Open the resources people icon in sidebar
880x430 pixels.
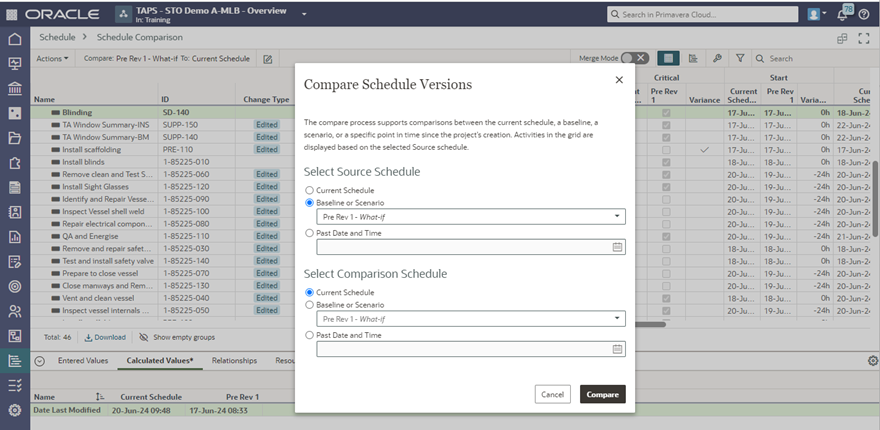tap(15, 312)
